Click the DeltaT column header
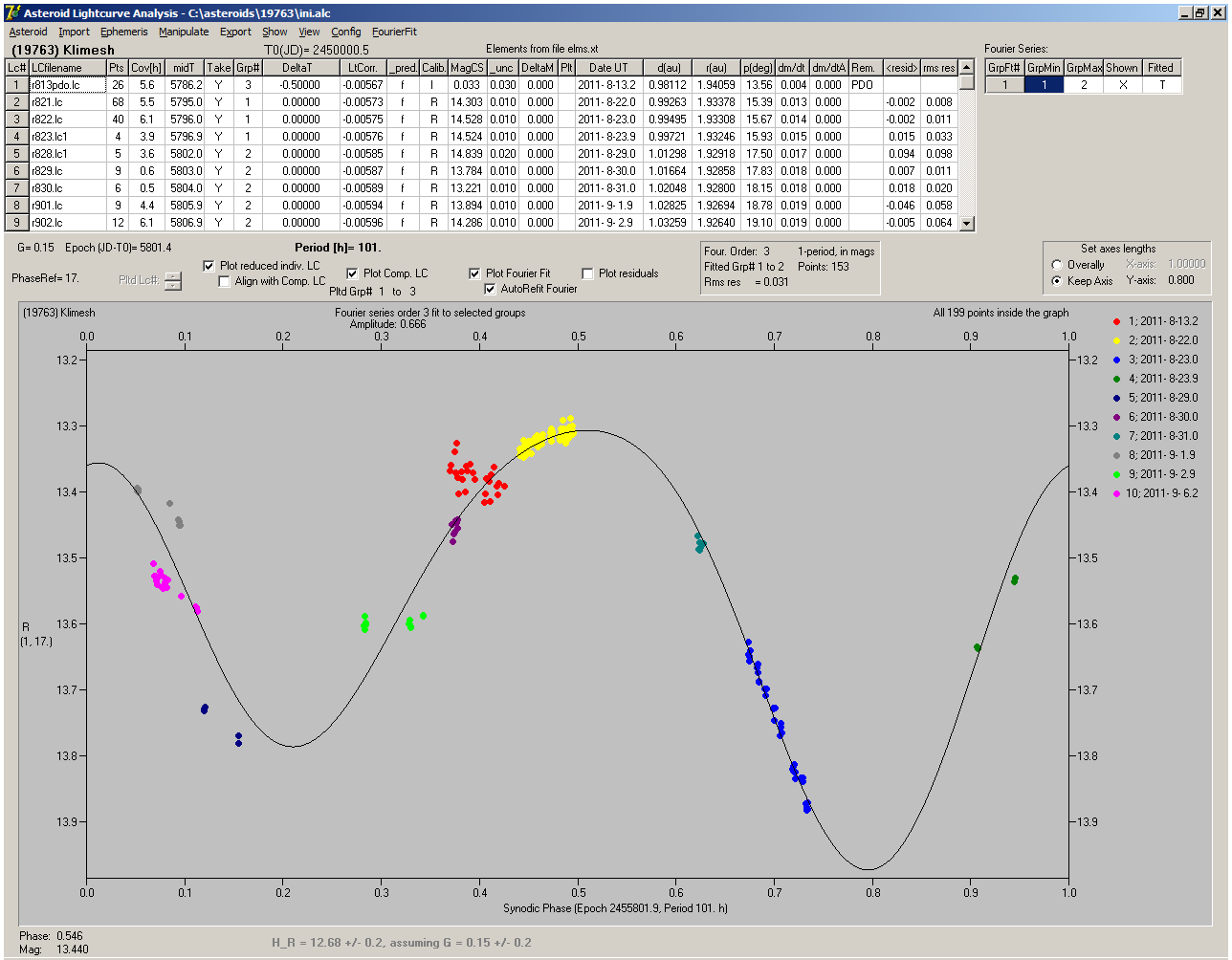Viewport: 1232px width, 960px height. [297, 68]
